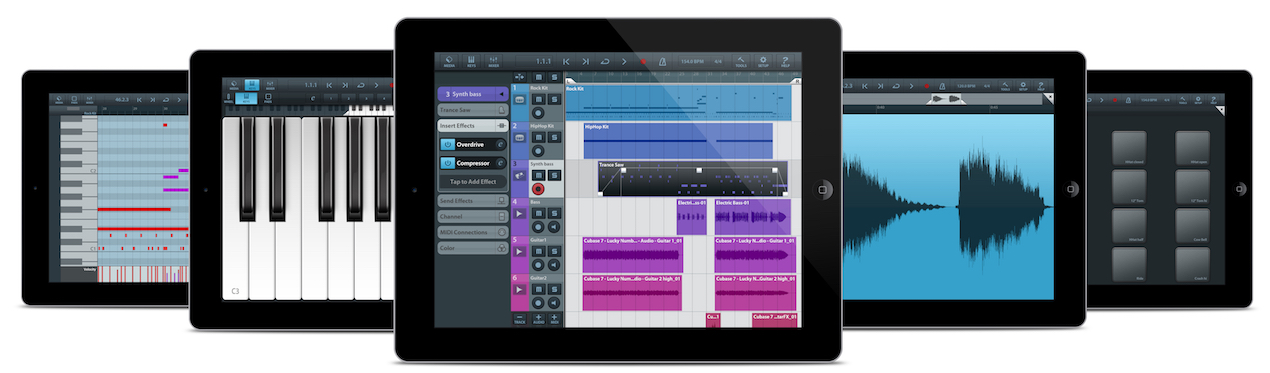Click Bass track audio type icon
Image resolution: width=1270 pixels, height=373 pixels.
pos(519,214)
